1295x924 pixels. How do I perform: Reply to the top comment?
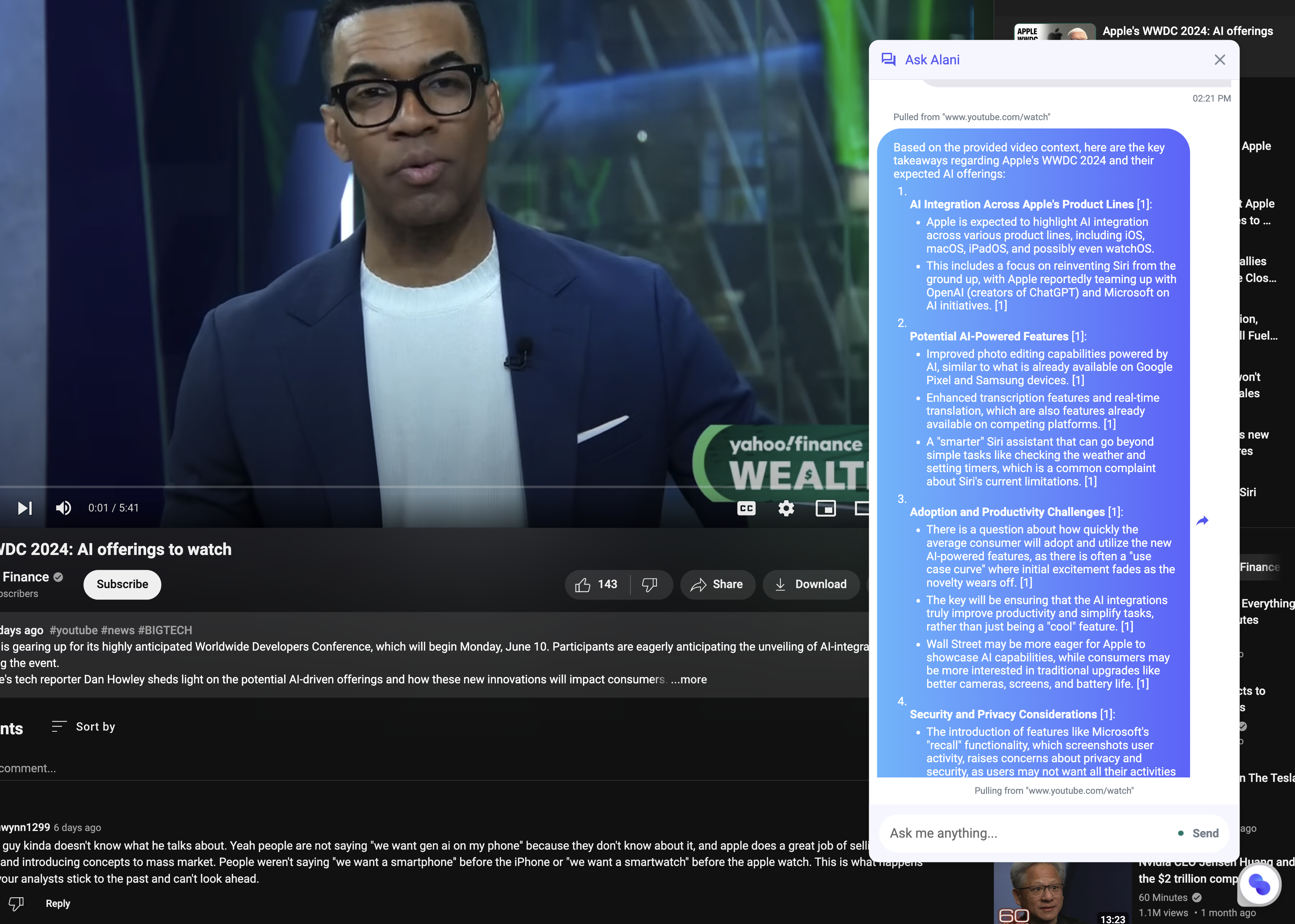pos(57,904)
